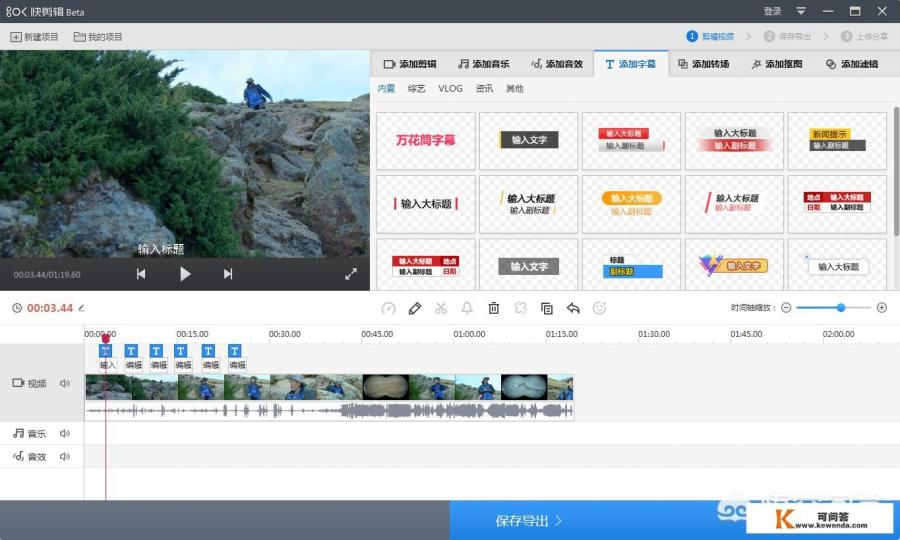Zoom out timeline with minus icon

(x=786, y=308)
